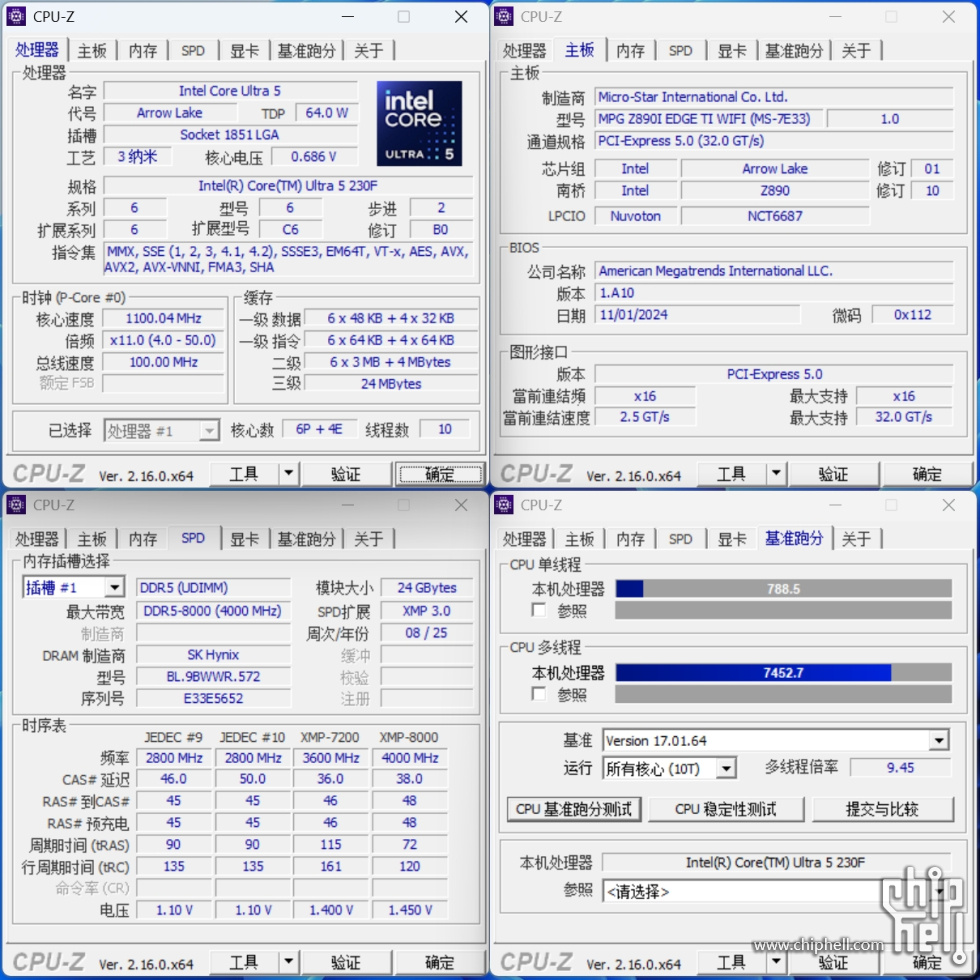Open the 运行 所有核心 (10T) dropdown
Viewport: 980px width, 980px height.
669,768
